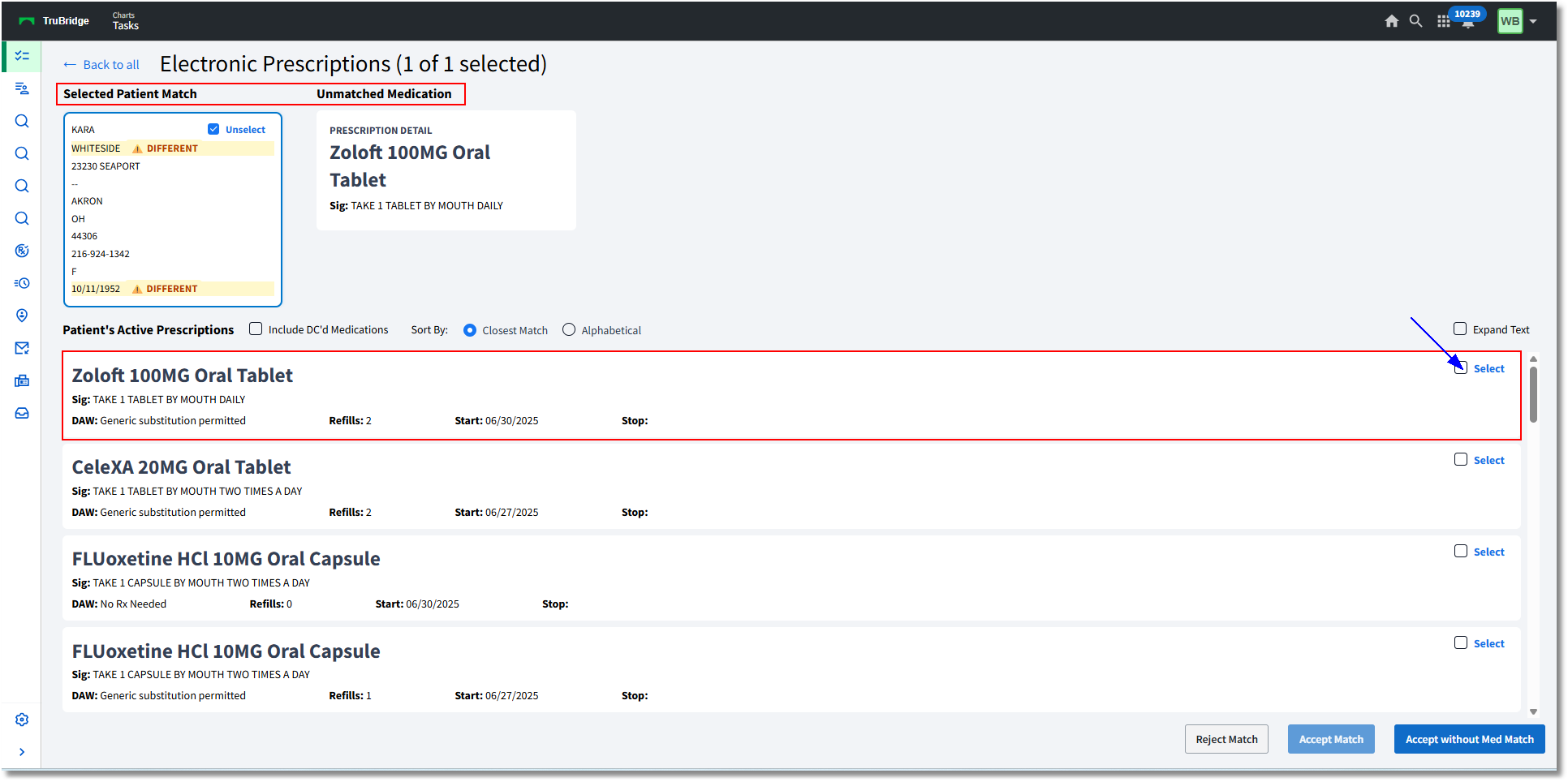Enable the Expand Text checkbox
The height and width of the screenshot is (782, 1568).
point(1460,329)
